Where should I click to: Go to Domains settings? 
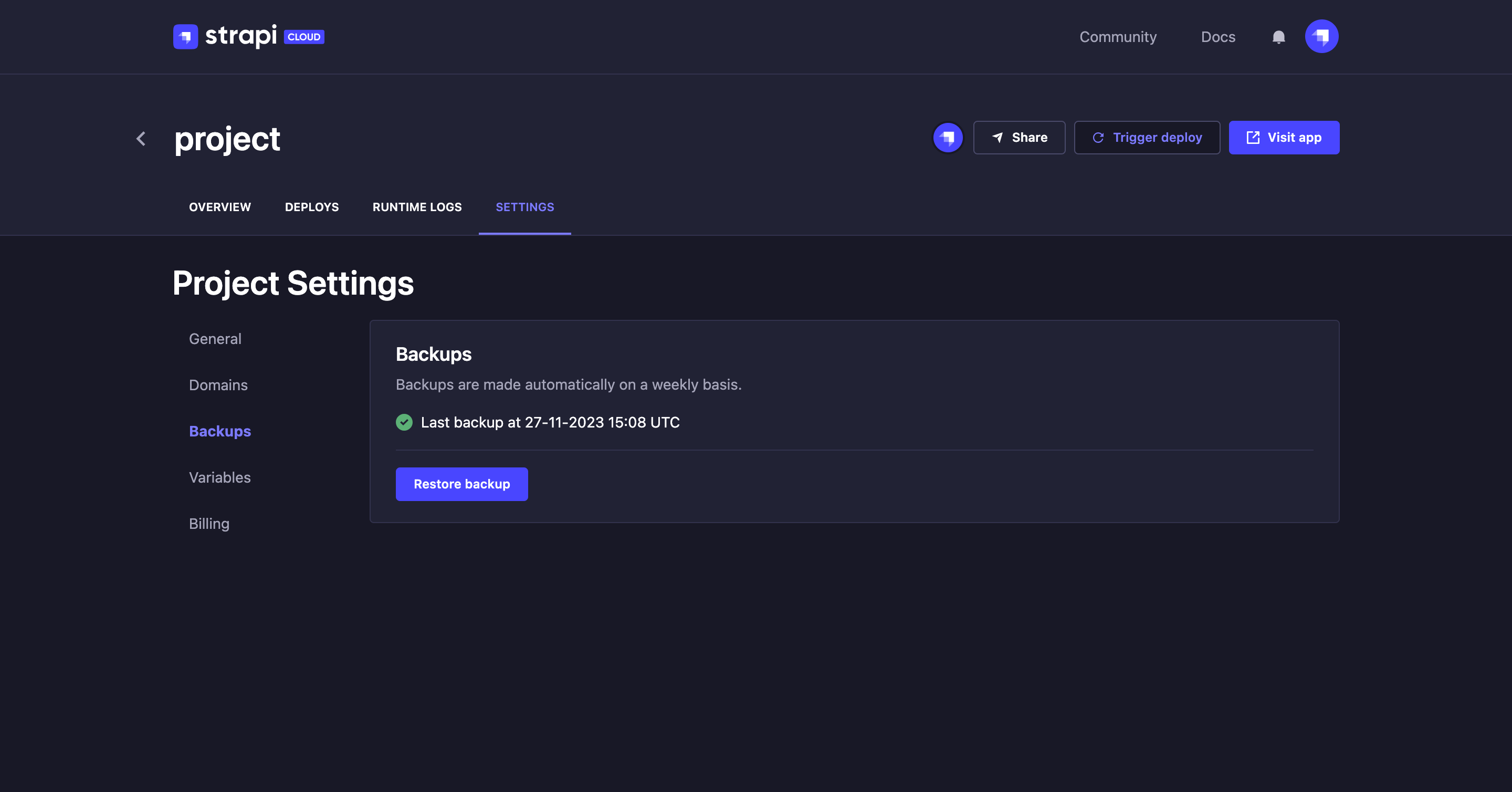point(218,385)
